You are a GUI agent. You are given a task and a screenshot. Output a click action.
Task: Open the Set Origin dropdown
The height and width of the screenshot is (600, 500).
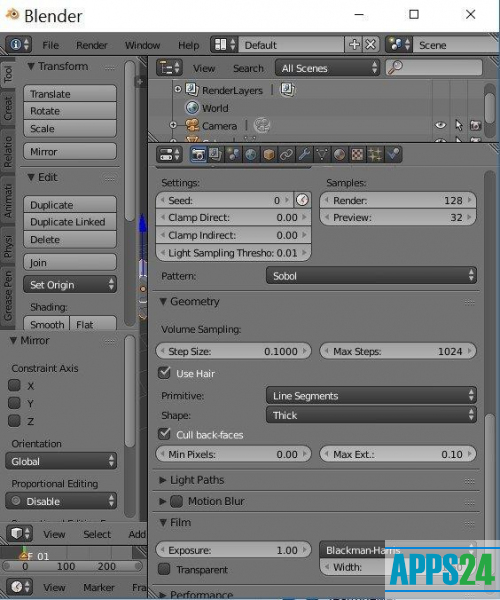(70, 284)
